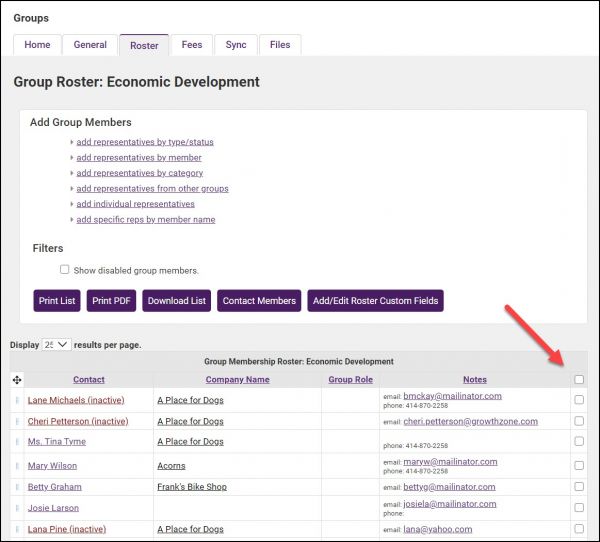The height and width of the screenshot is (542, 600).
Task: Click add representatives by category link
Action: [x=139, y=173]
